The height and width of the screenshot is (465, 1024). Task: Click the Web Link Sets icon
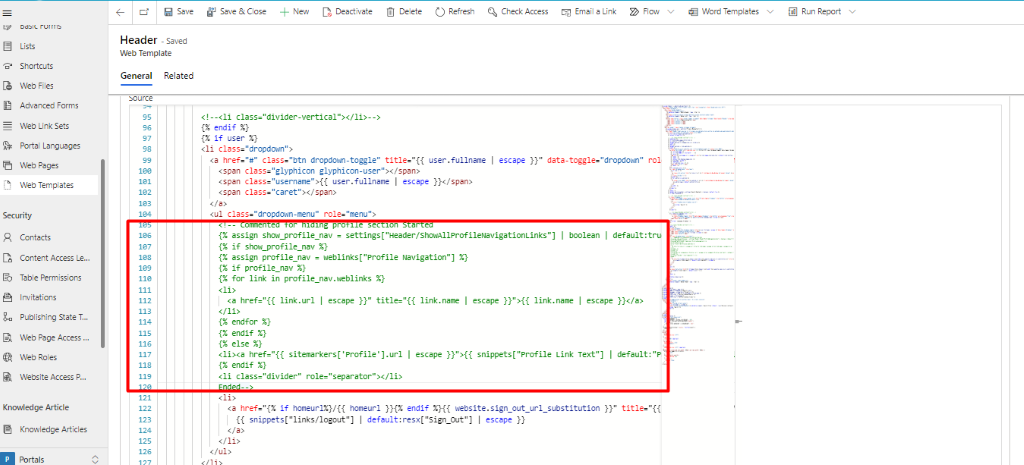pos(8,125)
